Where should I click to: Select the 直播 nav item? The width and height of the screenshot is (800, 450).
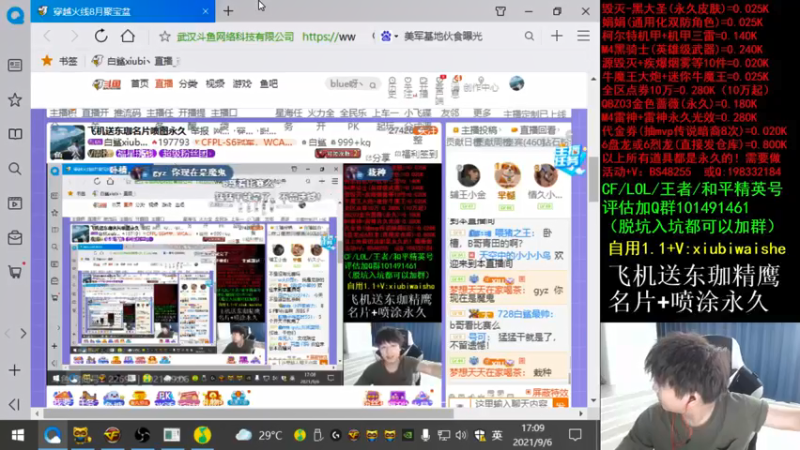tap(164, 84)
